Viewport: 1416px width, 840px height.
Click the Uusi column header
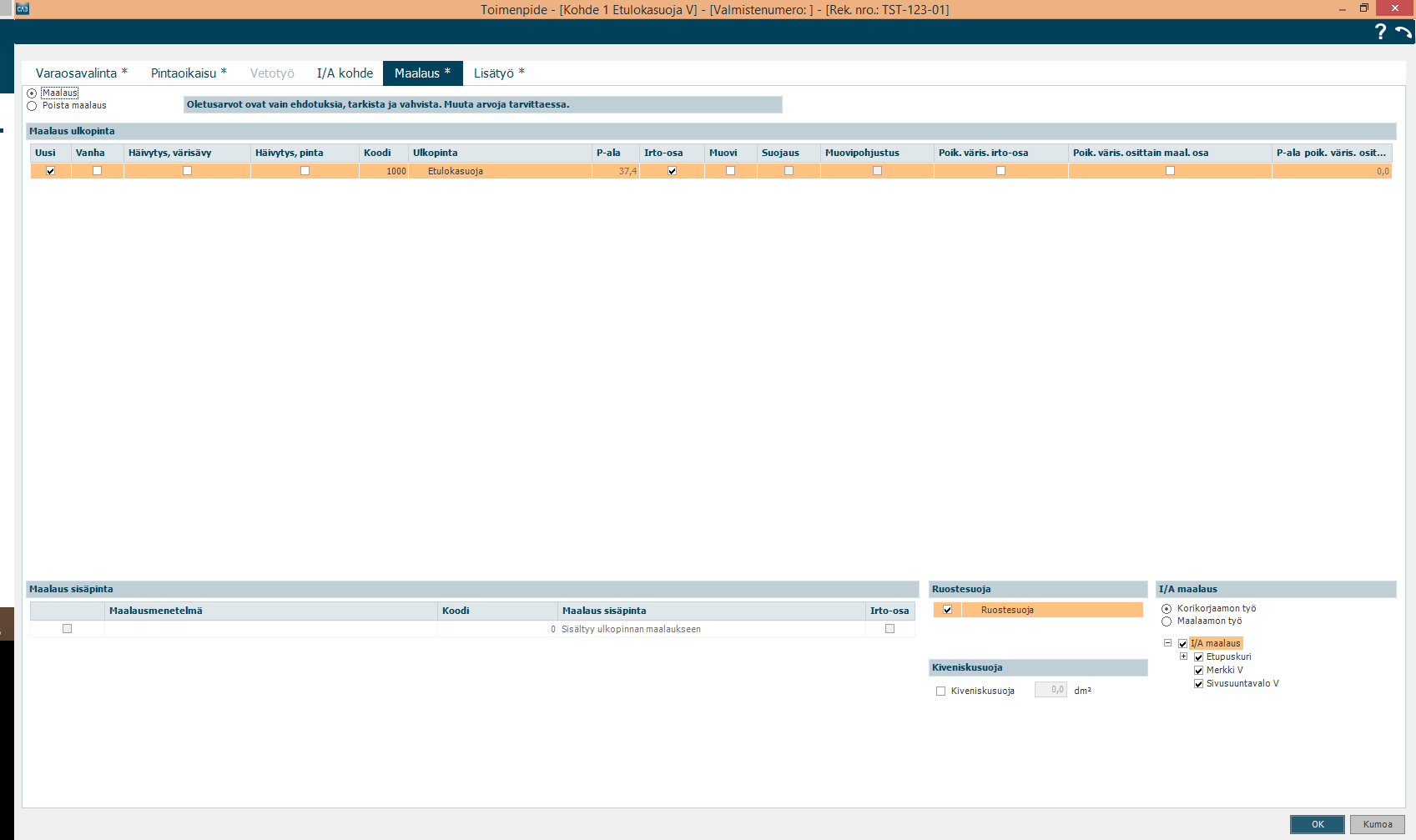click(x=51, y=153)
